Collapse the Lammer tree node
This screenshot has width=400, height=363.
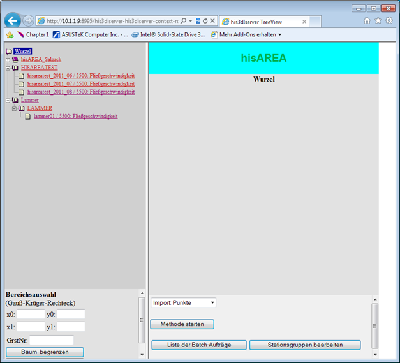point(8,100)
